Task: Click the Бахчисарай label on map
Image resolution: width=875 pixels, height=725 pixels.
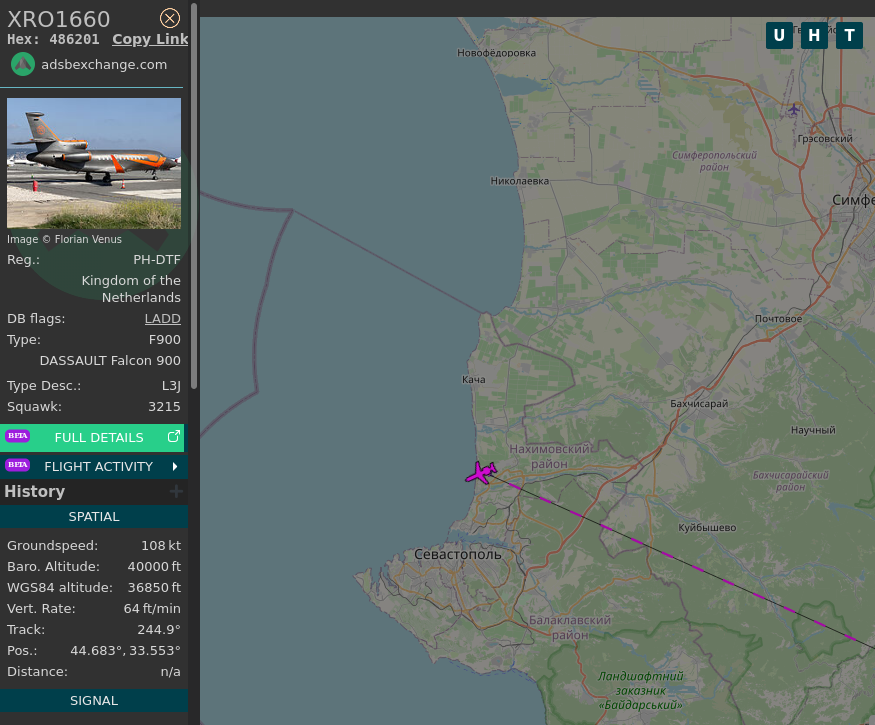Action: tap(699, 404)
